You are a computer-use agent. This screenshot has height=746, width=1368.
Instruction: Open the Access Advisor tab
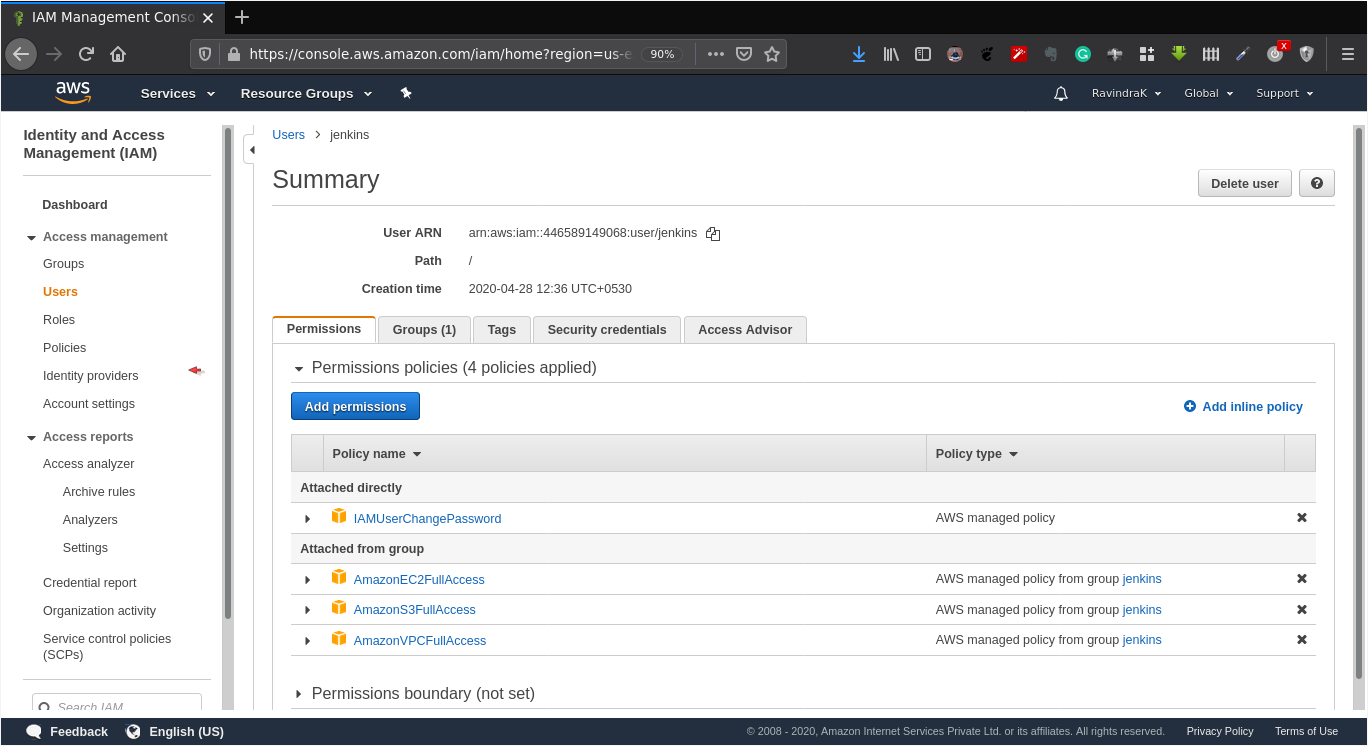click(x=745, y=330)
